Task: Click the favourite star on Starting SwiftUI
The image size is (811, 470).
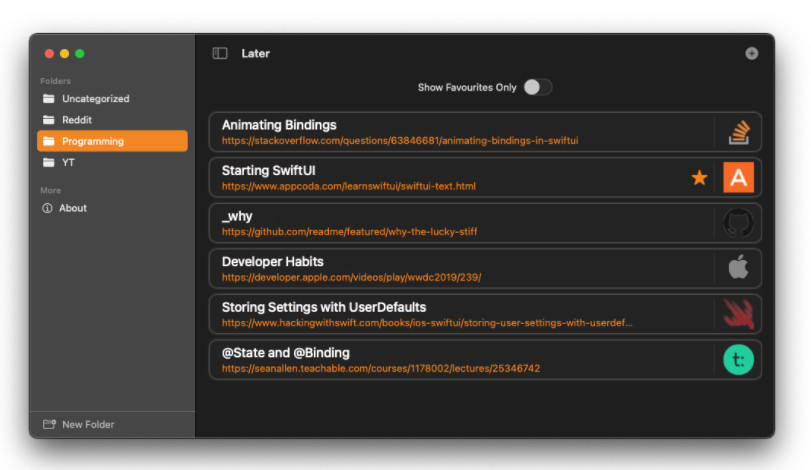Action: coord(699,177)
